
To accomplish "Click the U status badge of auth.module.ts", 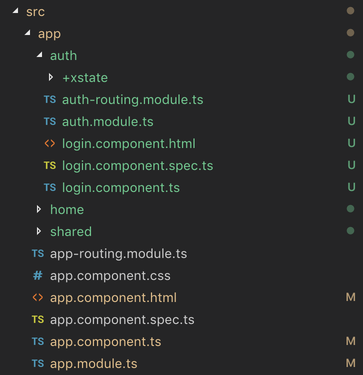I will (351, 121).
